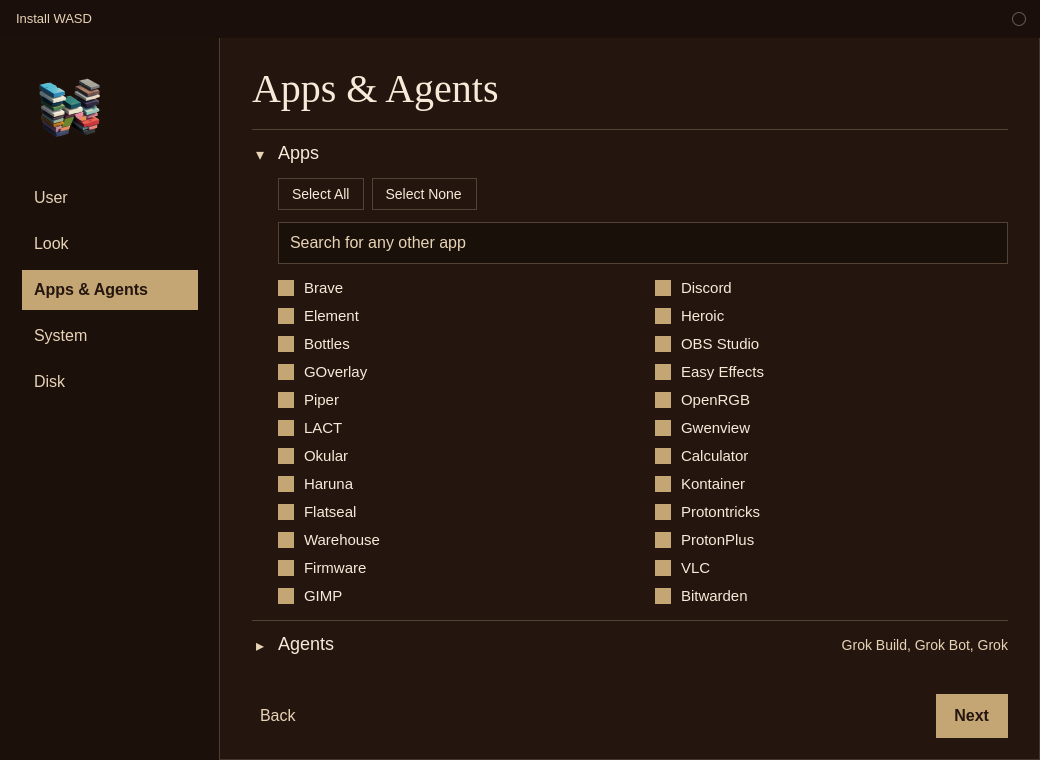Click the WASD book-stack logo
This screenshot has width=1040, height=760.
[70, 107]
